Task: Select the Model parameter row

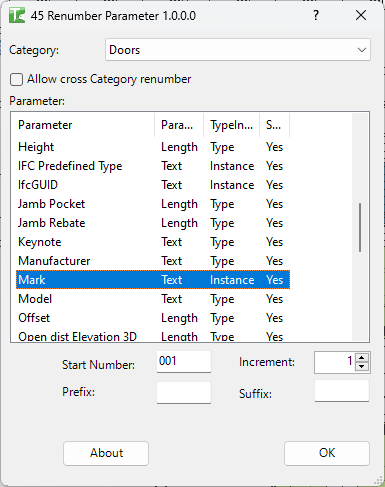Action: [153, 299]
